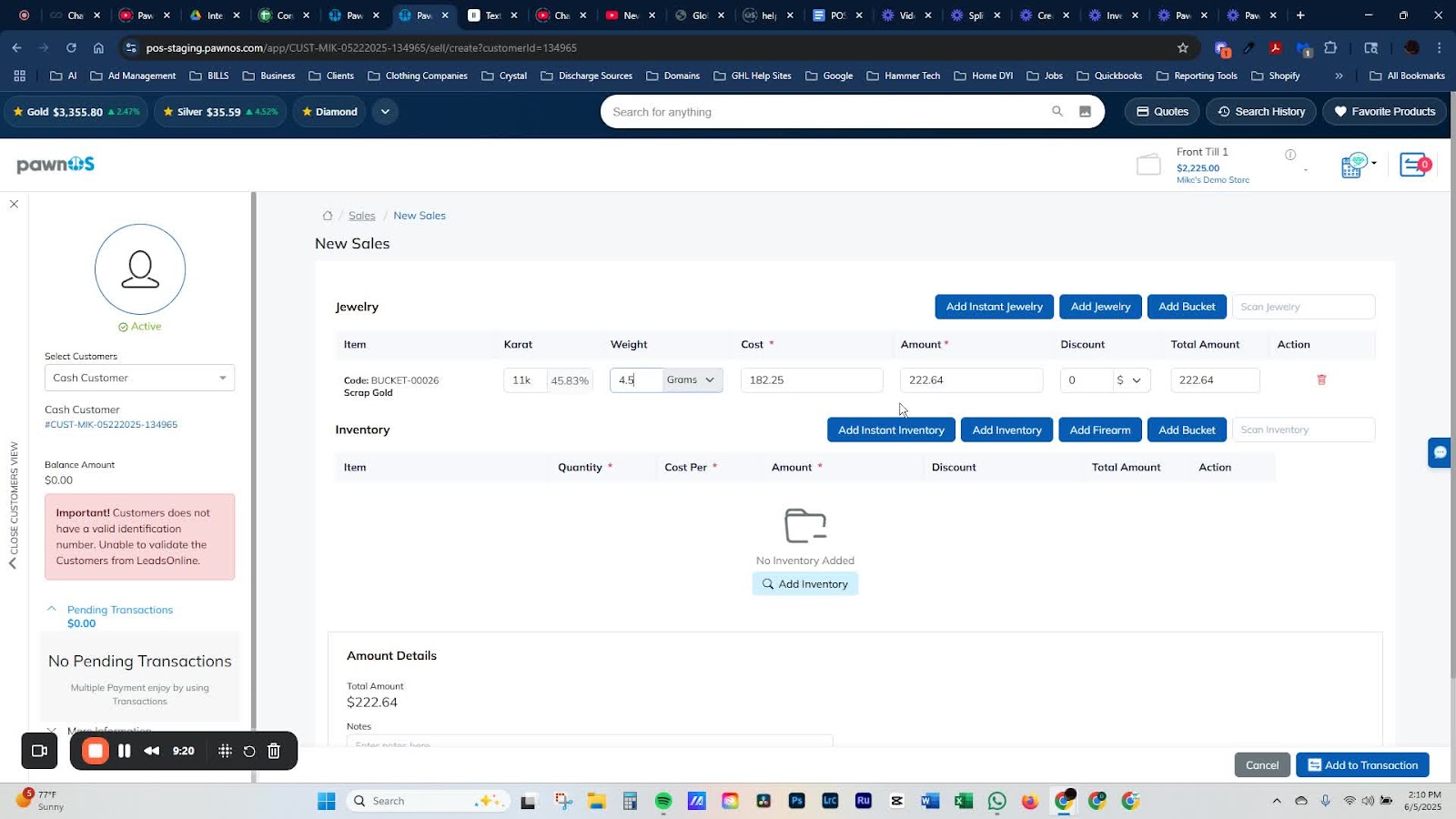
Task: Open the GHL Help Sites bookmark folder
Action: coord(753,76)
